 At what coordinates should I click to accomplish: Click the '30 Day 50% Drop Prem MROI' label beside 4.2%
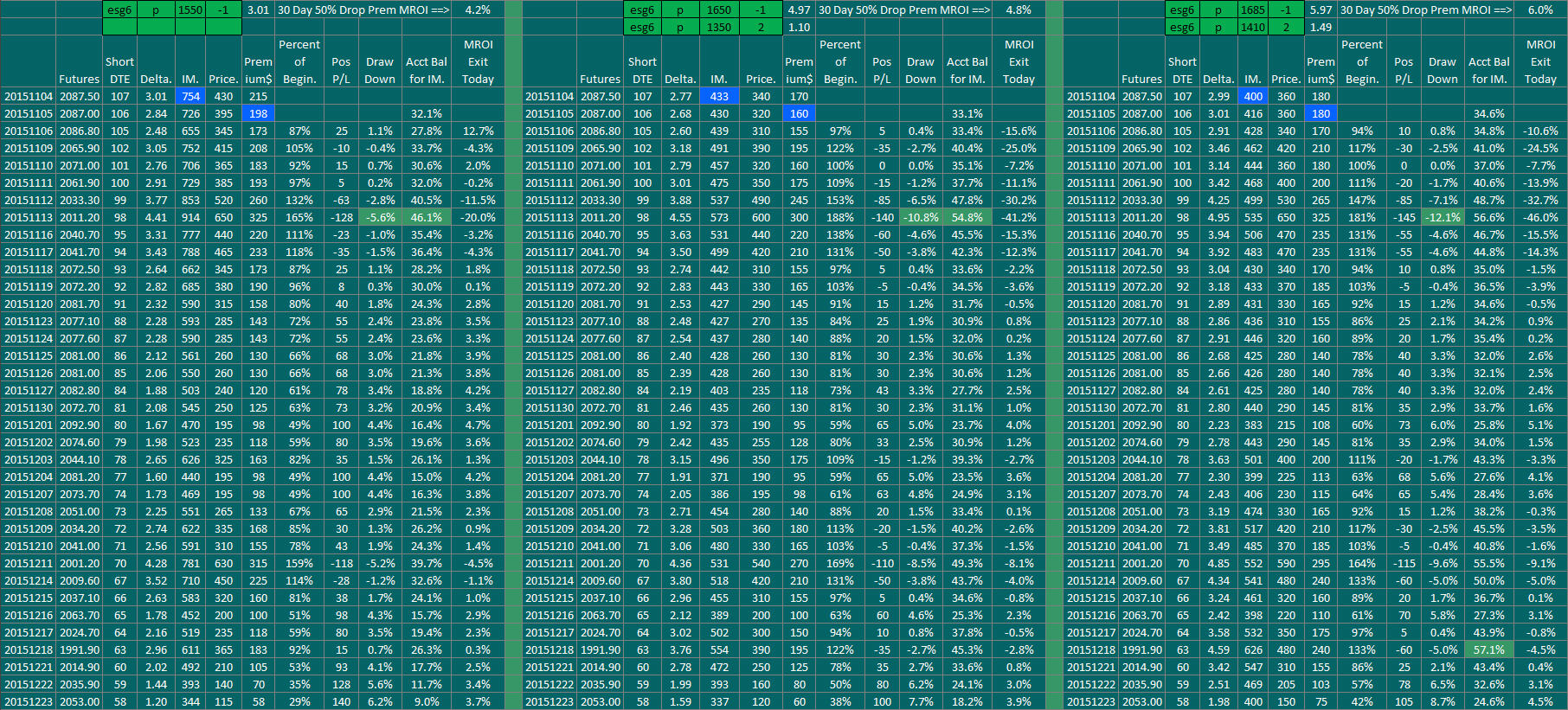tap(363, 10)
